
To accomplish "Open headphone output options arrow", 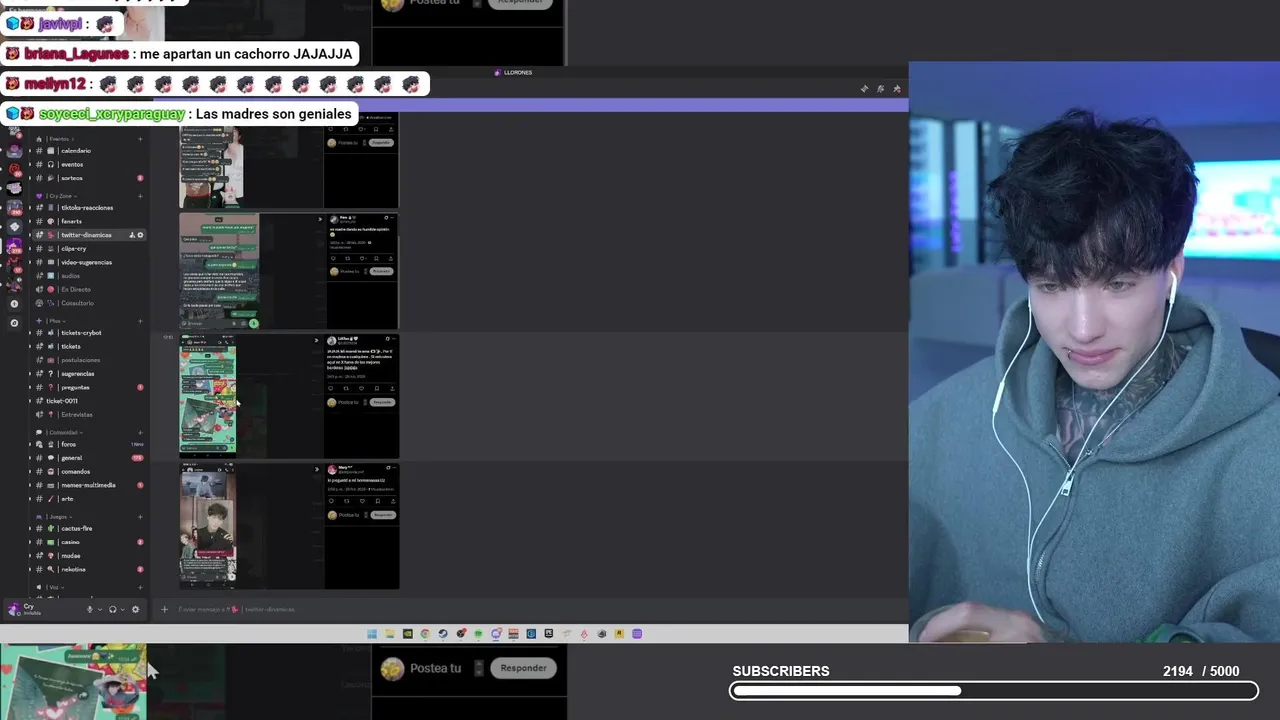I will click(123, 609).
